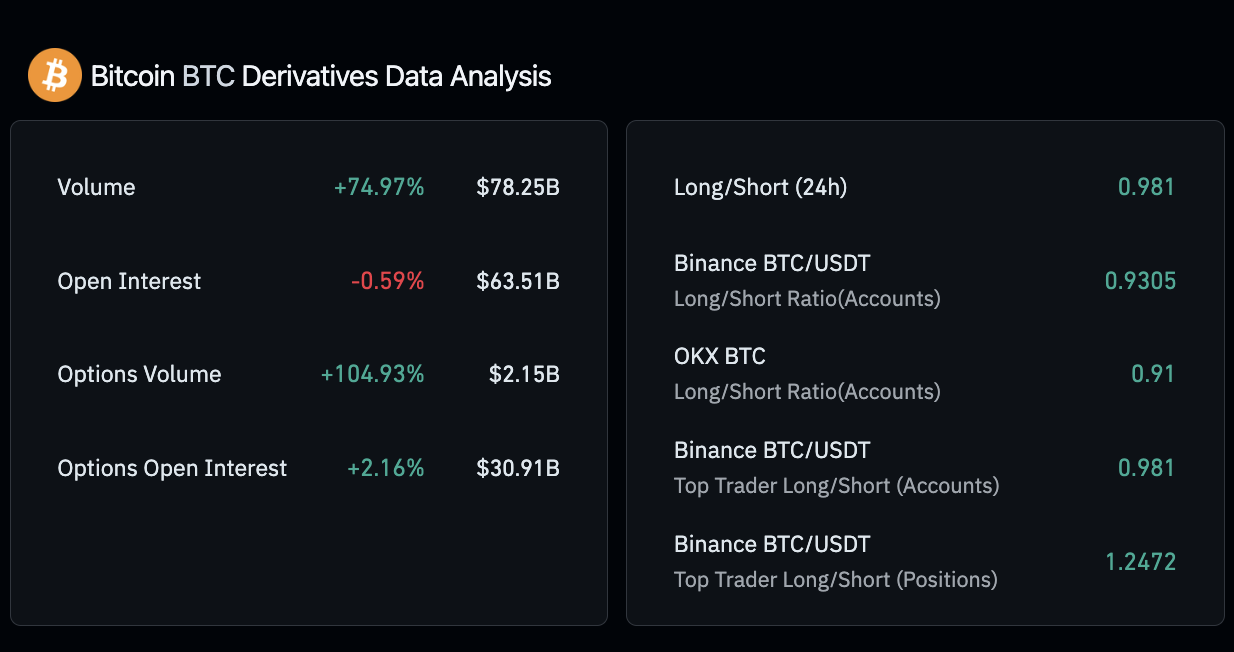The width and height of the screenshot is (1234, 652).
Task: Click the $30.91B options open interest amount
Action: click(x=517, y=468)
